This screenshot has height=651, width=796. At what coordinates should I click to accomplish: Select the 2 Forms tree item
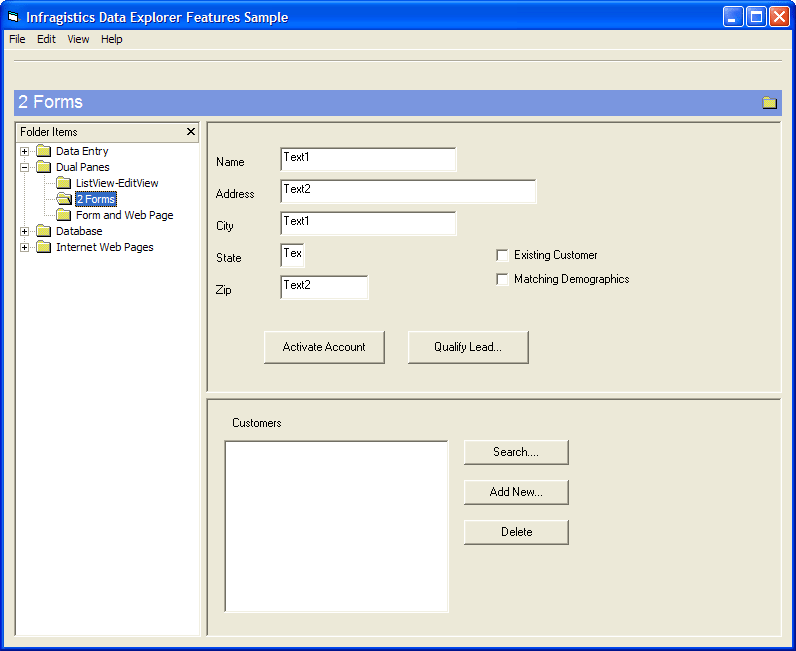(95, 199)
